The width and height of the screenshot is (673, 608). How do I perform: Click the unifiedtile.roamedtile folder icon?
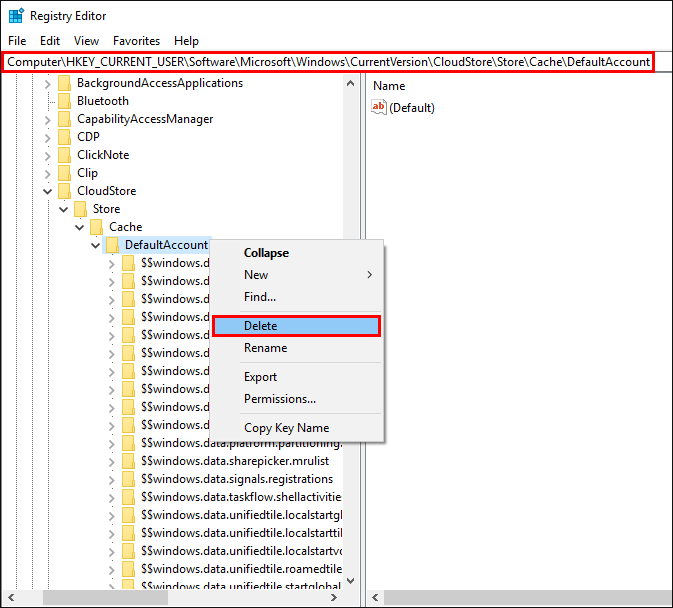pyautogui.click(x=128, y=569)
